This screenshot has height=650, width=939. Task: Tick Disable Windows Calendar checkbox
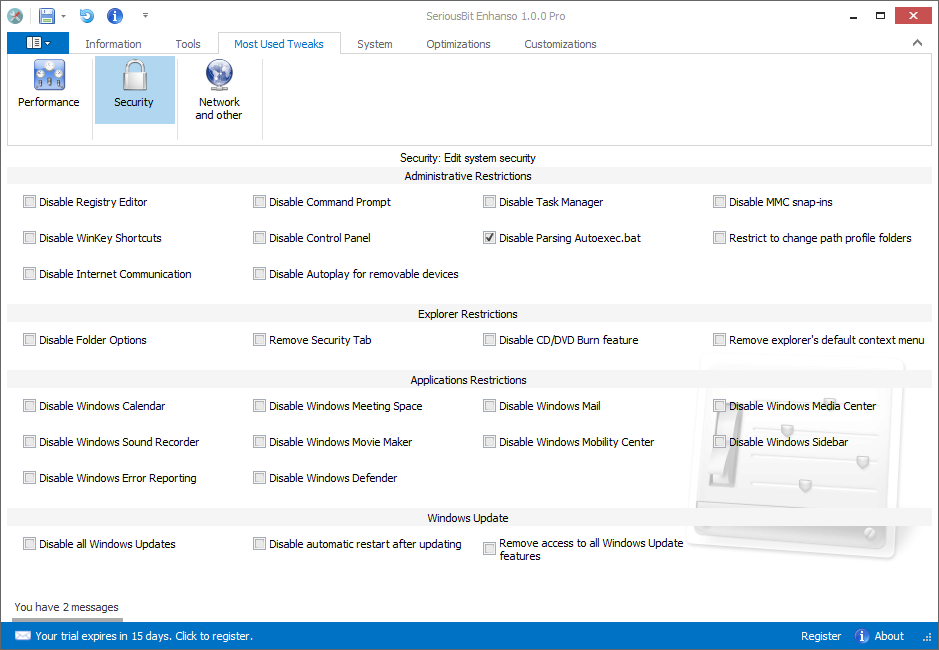(x=29, y=406)
